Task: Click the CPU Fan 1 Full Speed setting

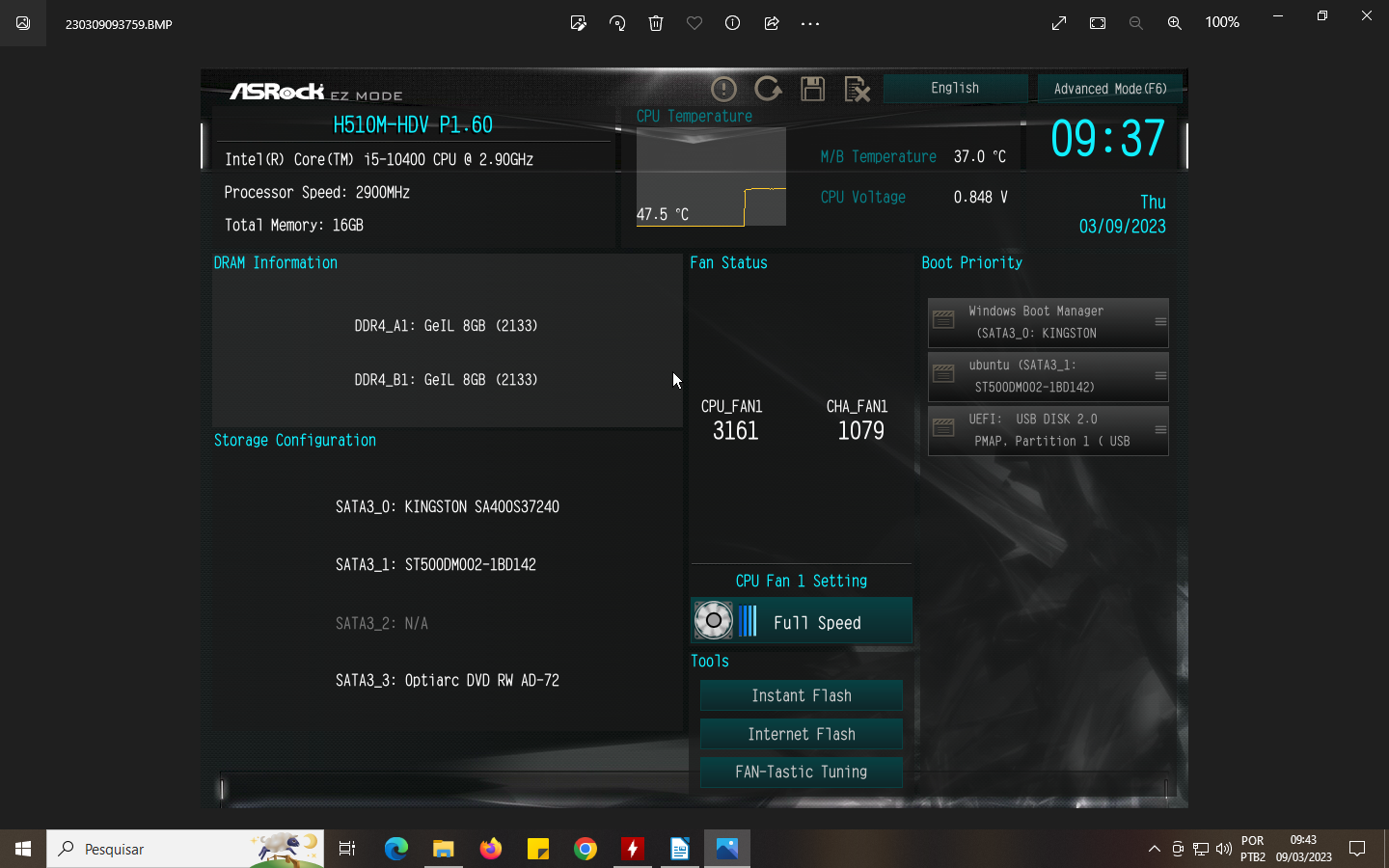Action: click(802, 621)
